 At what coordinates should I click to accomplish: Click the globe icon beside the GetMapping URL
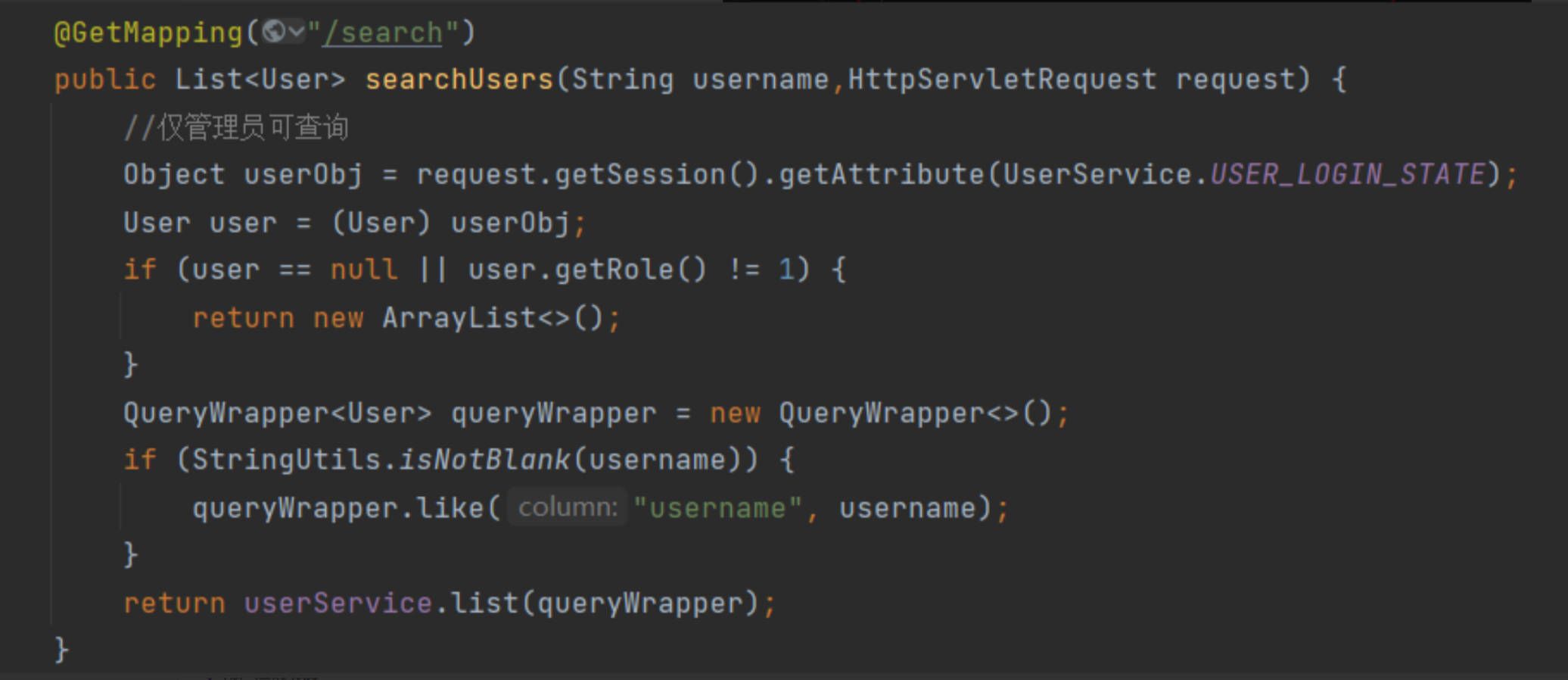273,32
